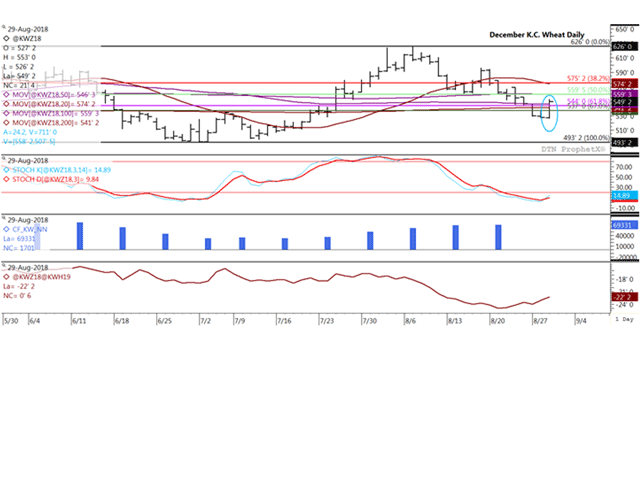Click the purple 559' 3 price flag
The height and width of the screenshot is (480, 640).
pyautogui.click(x=624, y=94)
